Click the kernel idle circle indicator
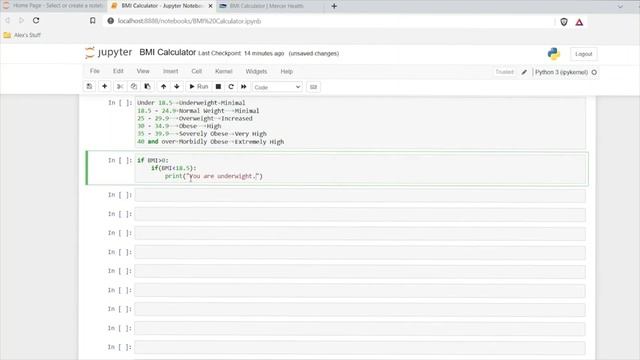 click(x=594, y=72)
